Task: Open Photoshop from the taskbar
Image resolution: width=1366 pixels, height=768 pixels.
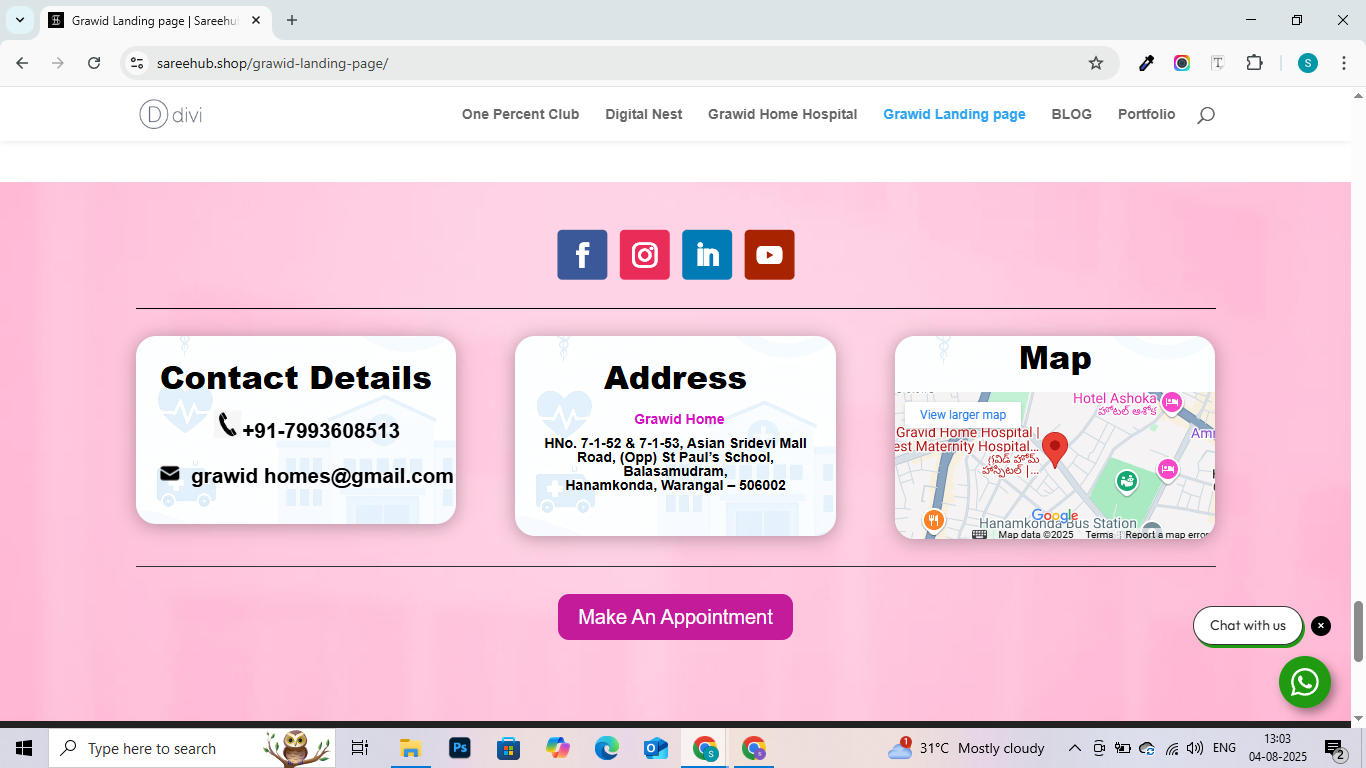Action: [460, 748]
